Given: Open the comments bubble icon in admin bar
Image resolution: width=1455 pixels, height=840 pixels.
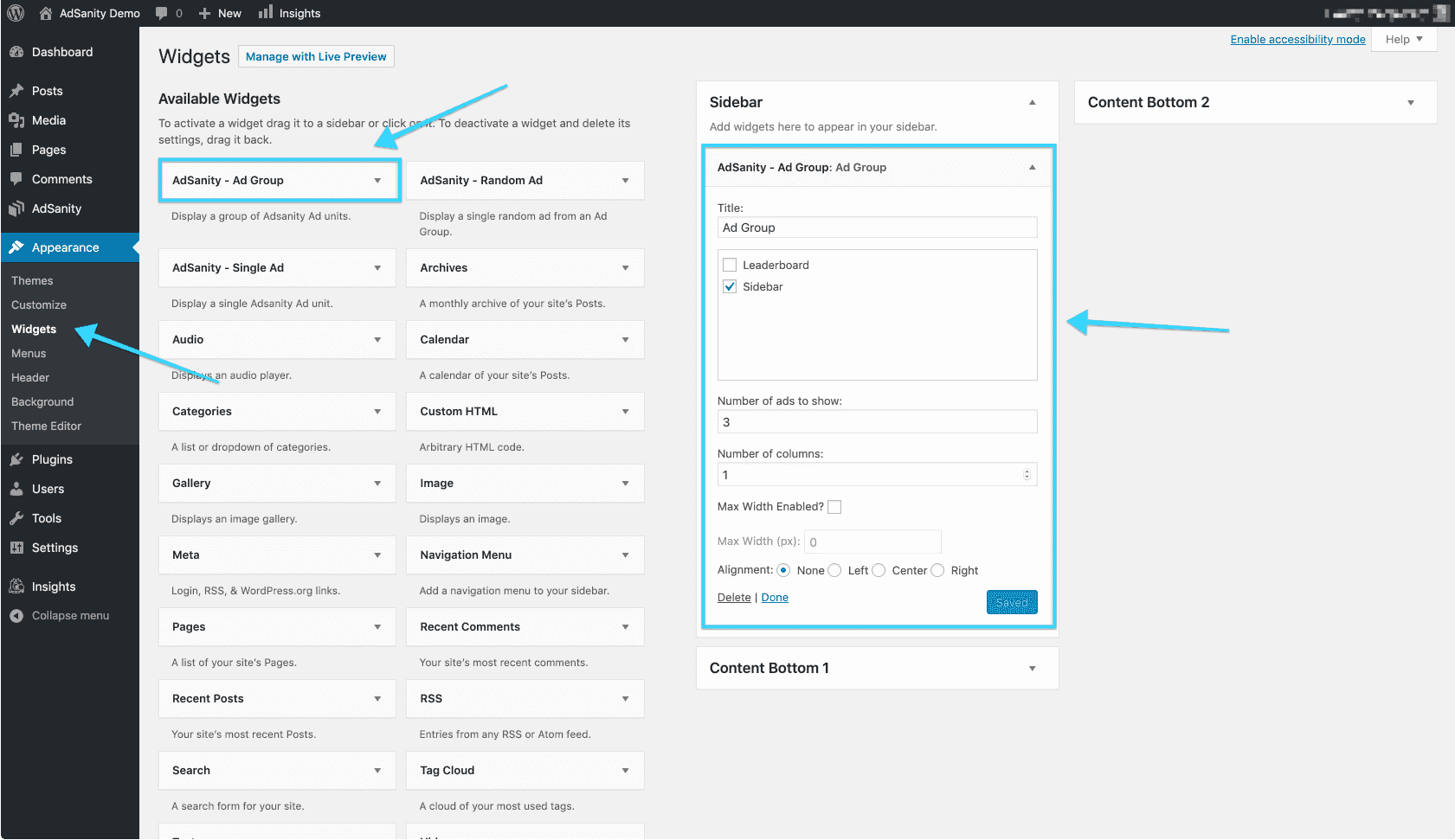Looking at the screenshot, I should 161,13.
